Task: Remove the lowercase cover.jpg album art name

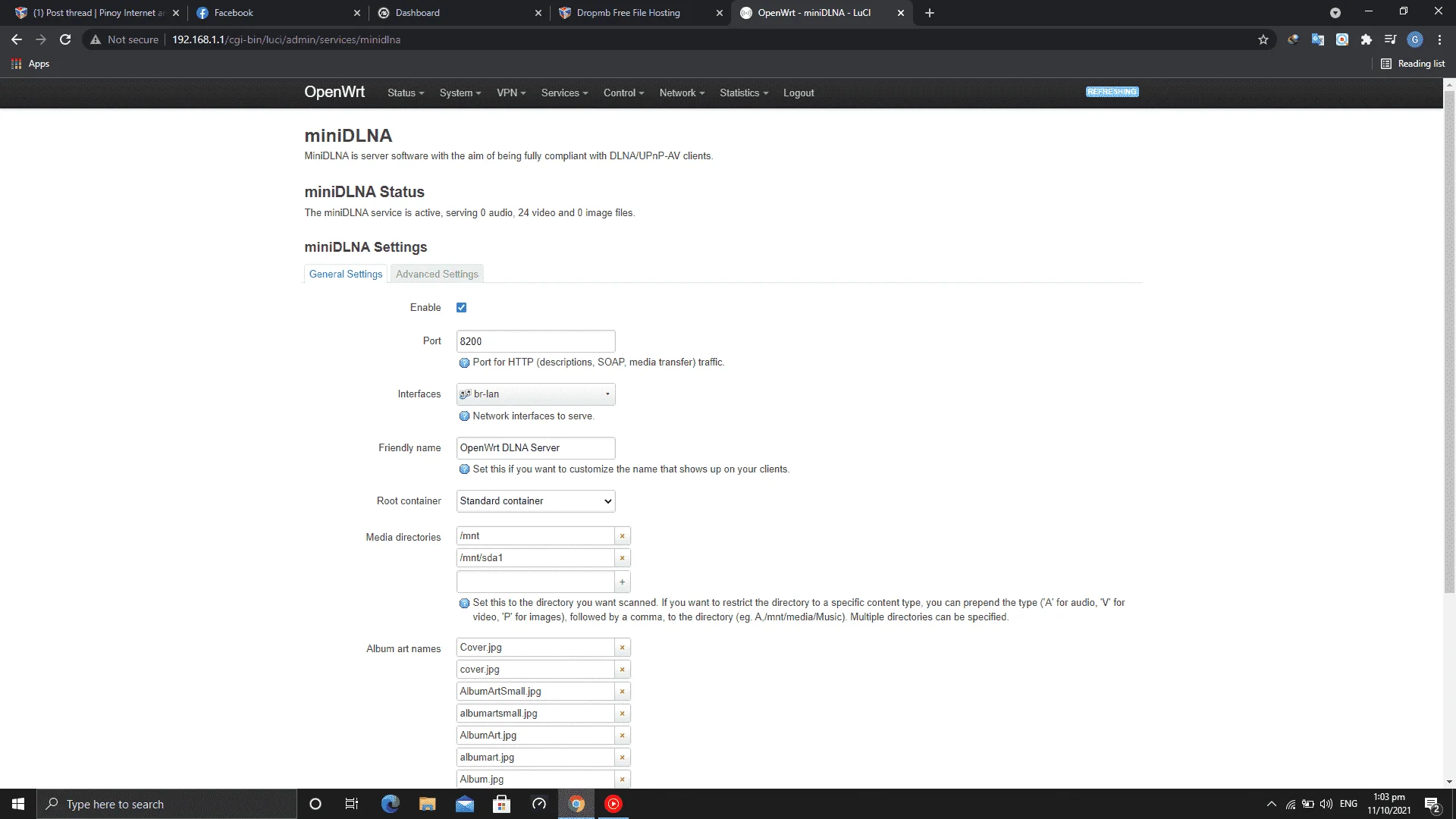Action: coord(622,670)
